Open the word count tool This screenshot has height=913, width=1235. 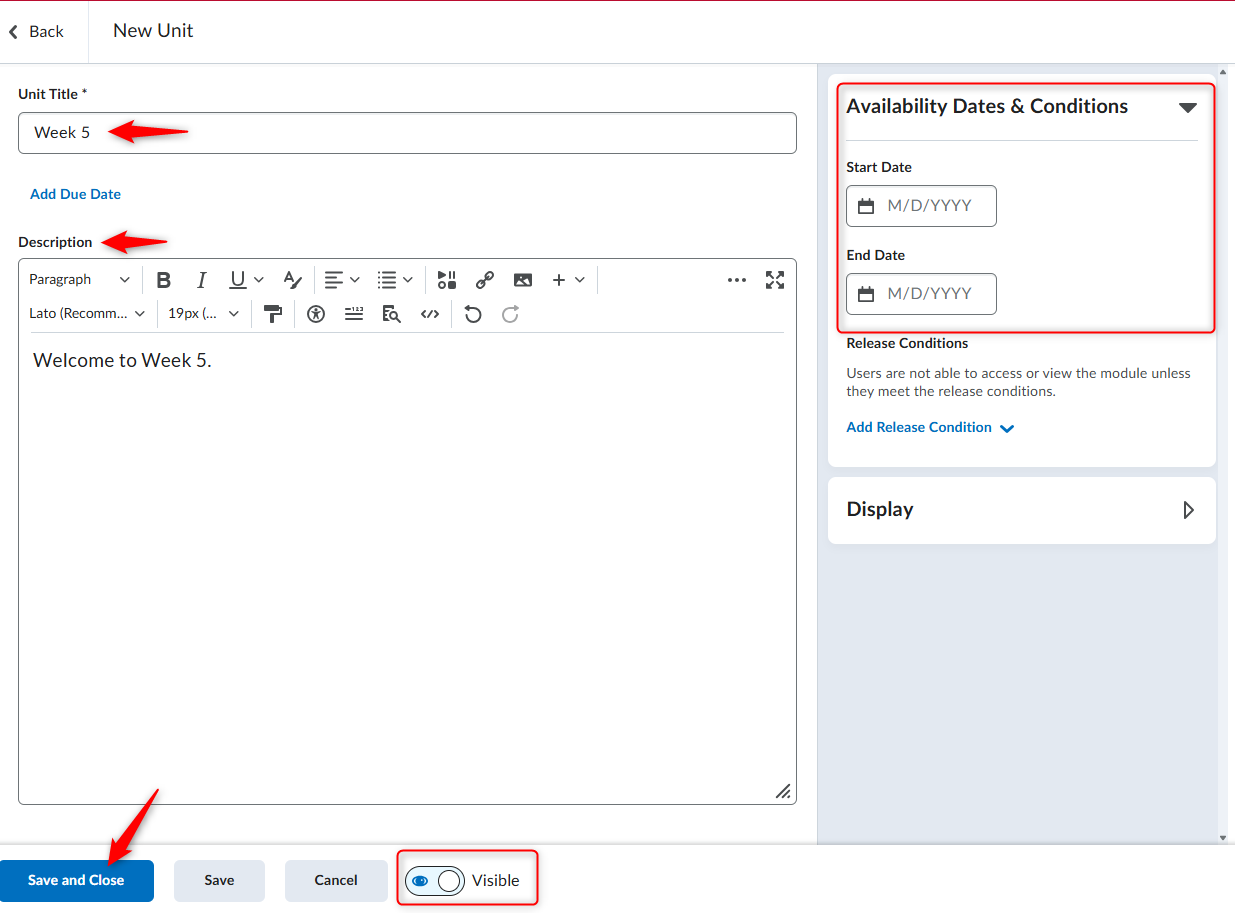(354, 314)
